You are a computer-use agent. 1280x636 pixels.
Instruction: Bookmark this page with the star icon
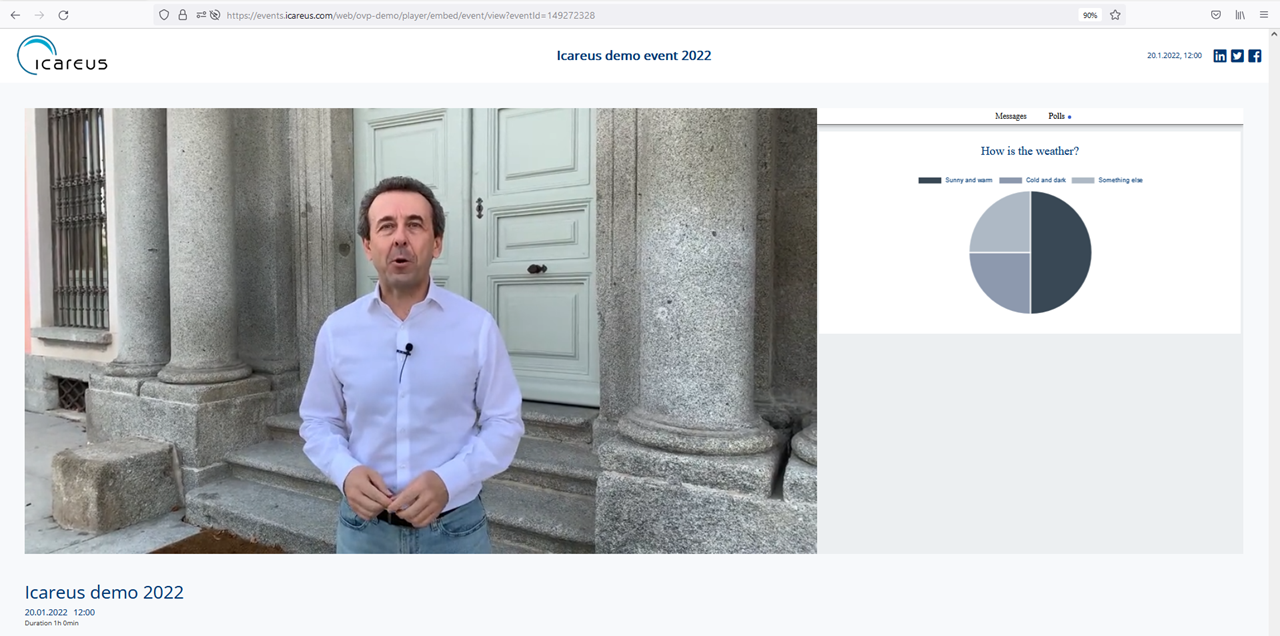(x=1115, y=15)
